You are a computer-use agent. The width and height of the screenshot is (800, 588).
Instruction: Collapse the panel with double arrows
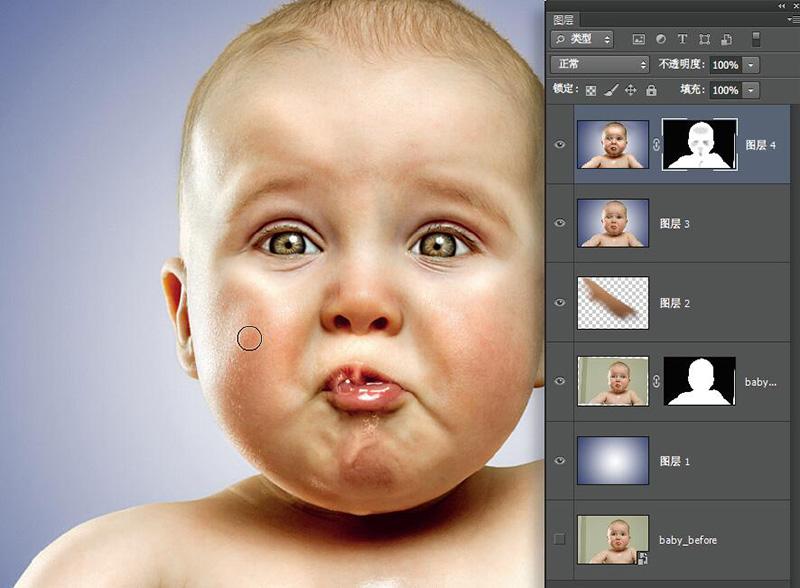click(x=782, y=6)
